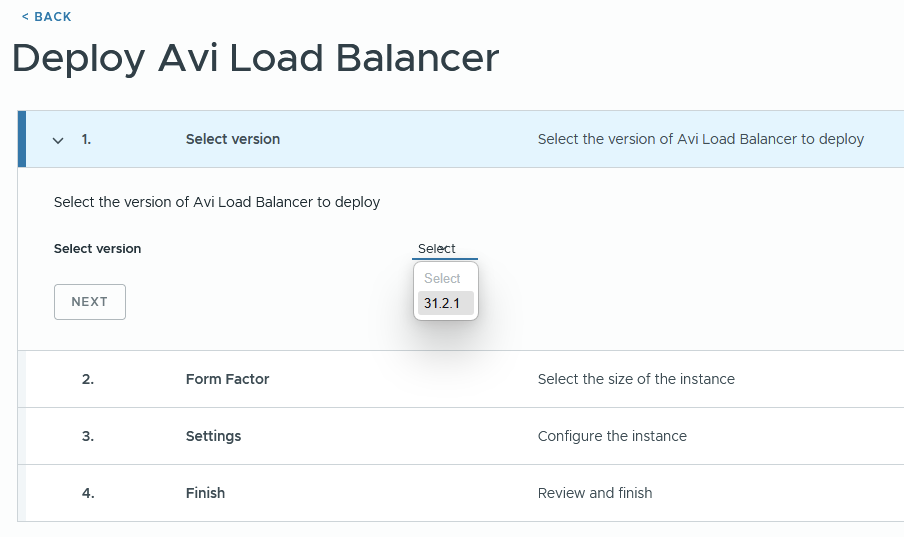The width and height of the screenshot is (904, 537).
Task: Open the Form Factor step
Action: [227, 379]
